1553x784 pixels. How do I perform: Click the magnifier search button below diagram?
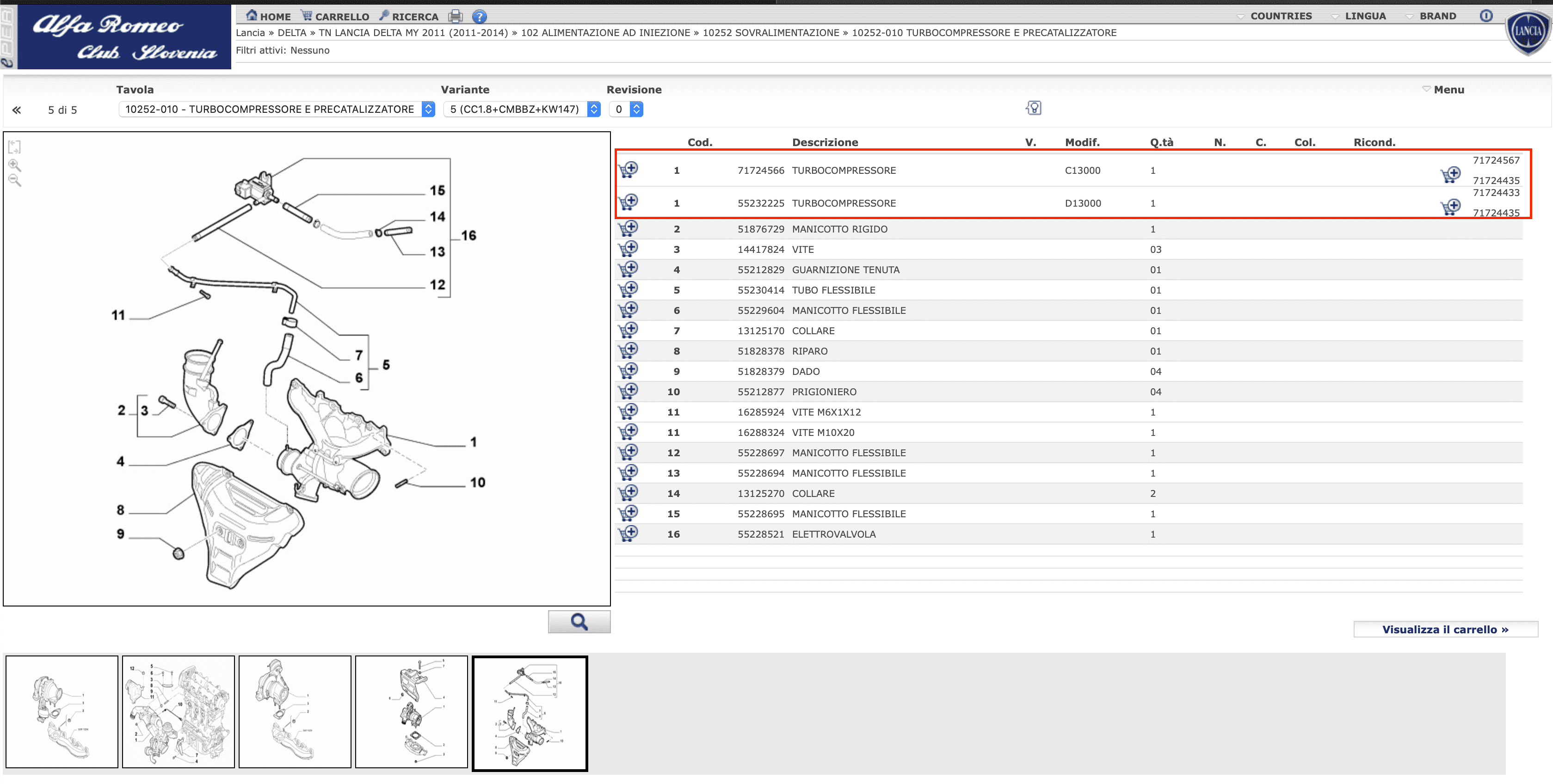click(x=579, y=621)
